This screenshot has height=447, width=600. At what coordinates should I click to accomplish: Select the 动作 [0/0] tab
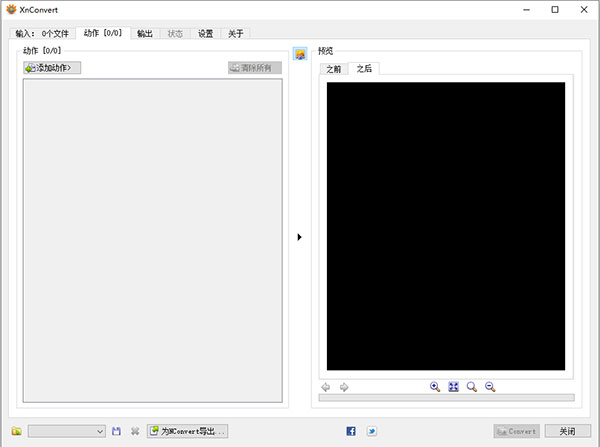coord(103,33)
